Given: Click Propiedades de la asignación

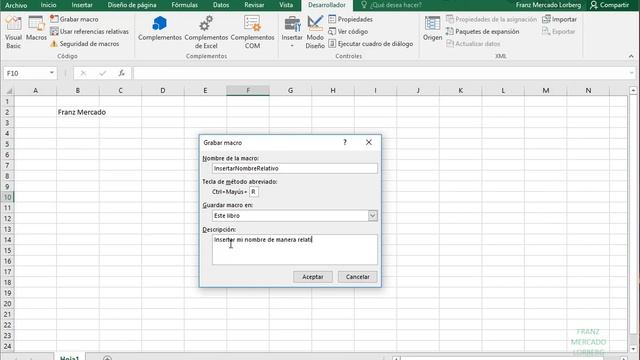Looking at the screenshot, I should point(491,19).
